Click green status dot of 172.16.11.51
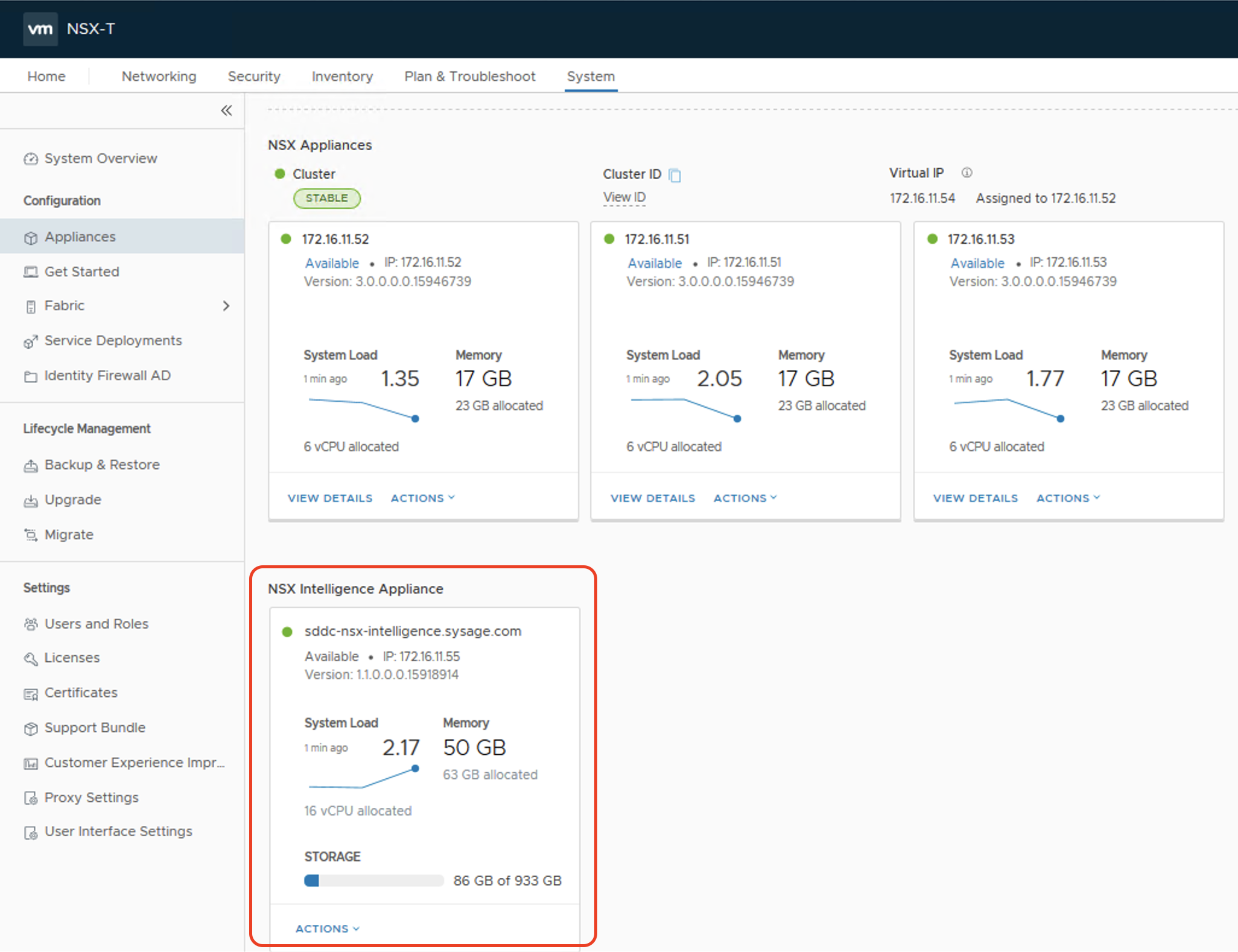 [x=609, y=239]
